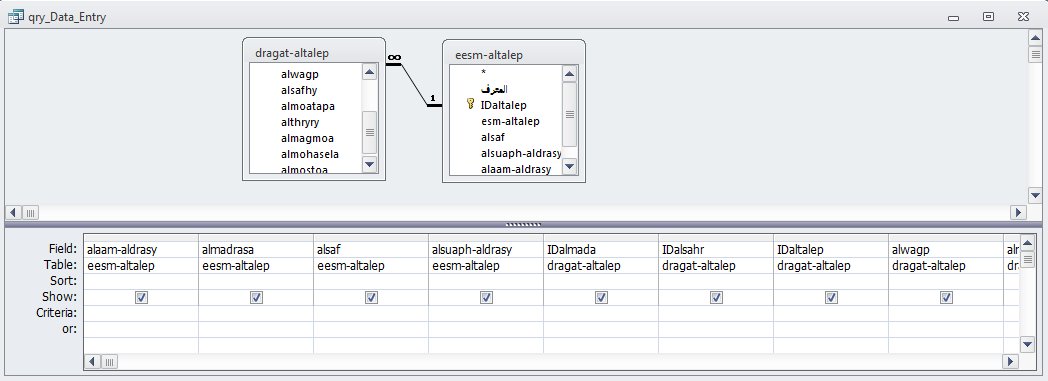1048x381 pixels.
Task: Click left arrow of design grid horizontal scrollbar
Action: 92,362
